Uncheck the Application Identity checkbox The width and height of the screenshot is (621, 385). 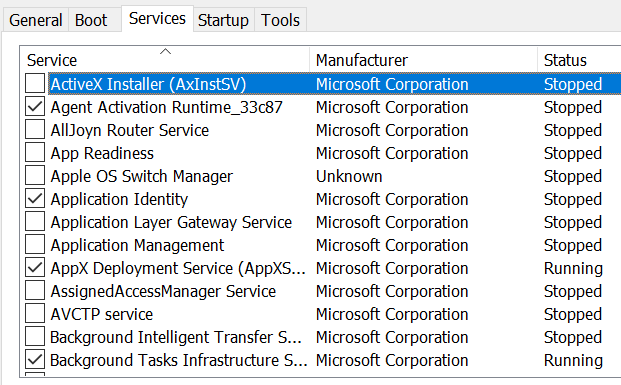pos(35,198)
